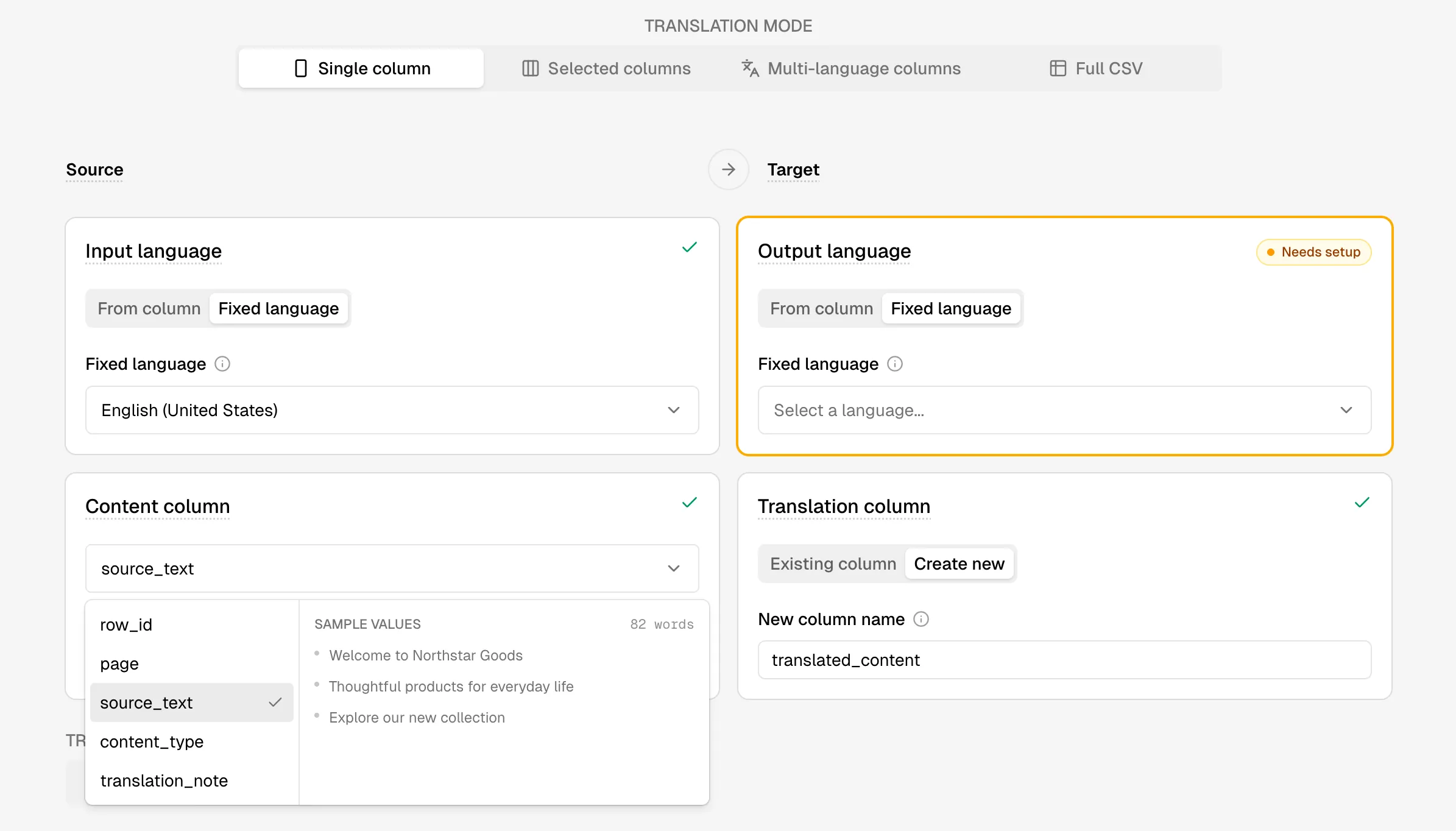Switch to Single column mode
The image size is (1456, 831).
click(361, 68)
